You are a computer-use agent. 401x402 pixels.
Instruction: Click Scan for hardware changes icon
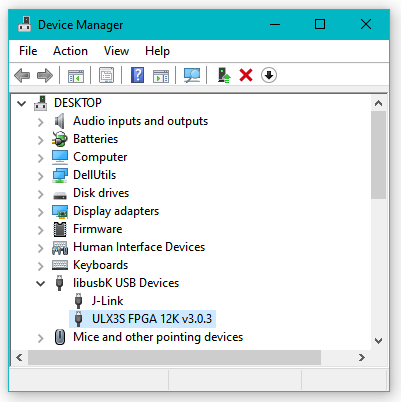(x=192, y=75)
